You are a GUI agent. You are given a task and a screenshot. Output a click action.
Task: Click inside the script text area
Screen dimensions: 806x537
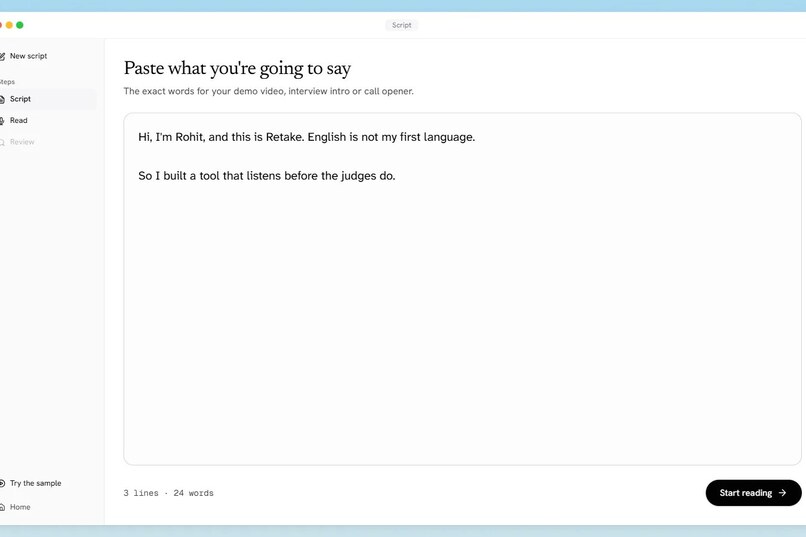click(462, 289)
